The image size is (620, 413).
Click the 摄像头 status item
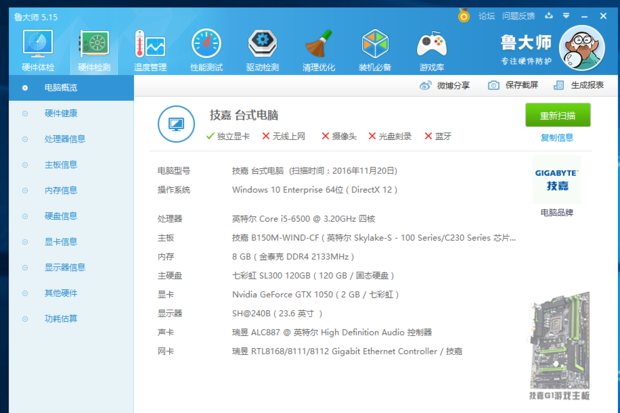pos(339,136)
